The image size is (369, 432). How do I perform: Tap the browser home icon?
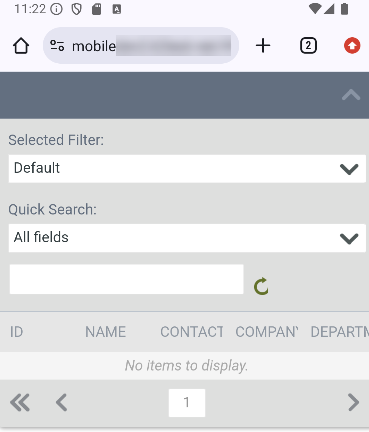(21, 46)
